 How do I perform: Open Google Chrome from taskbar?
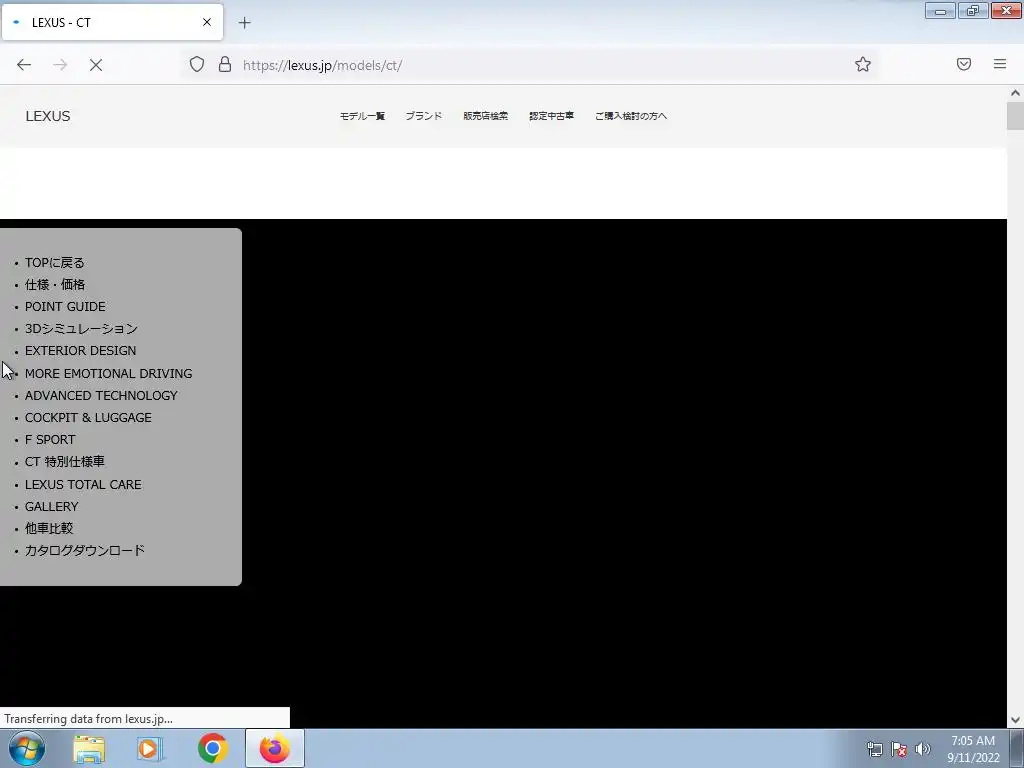point(212,749)
